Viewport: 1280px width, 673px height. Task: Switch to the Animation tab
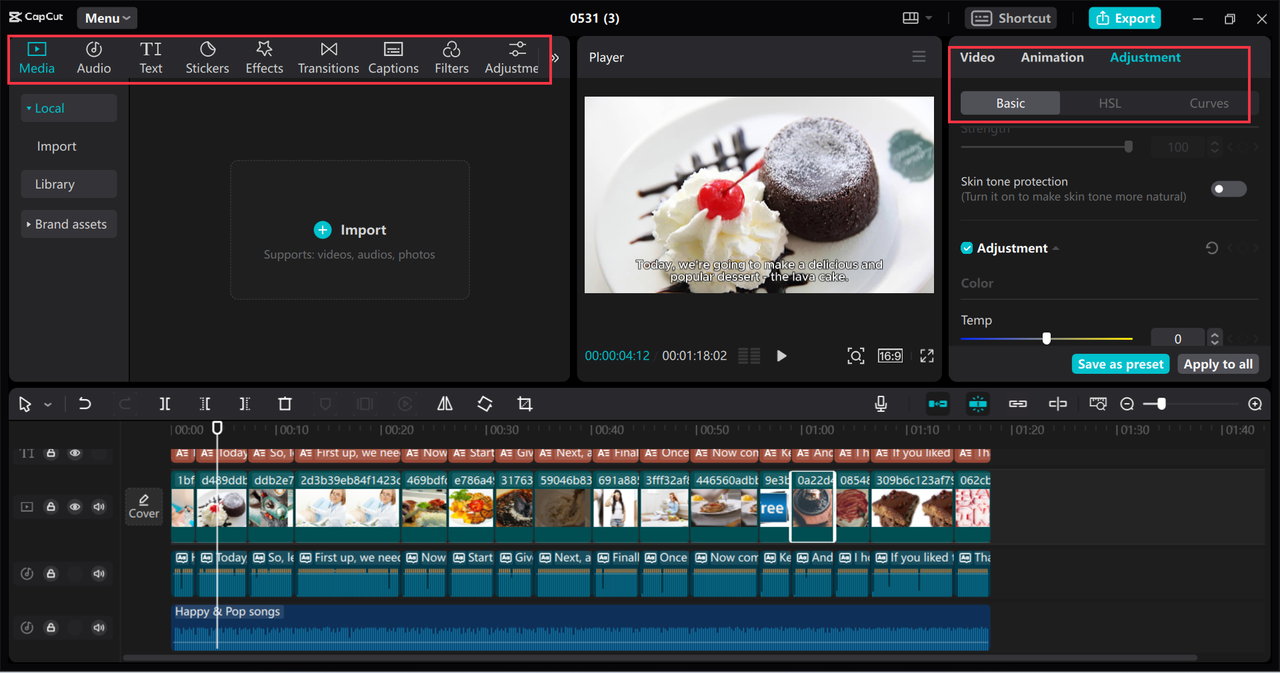click(1052, 57)
